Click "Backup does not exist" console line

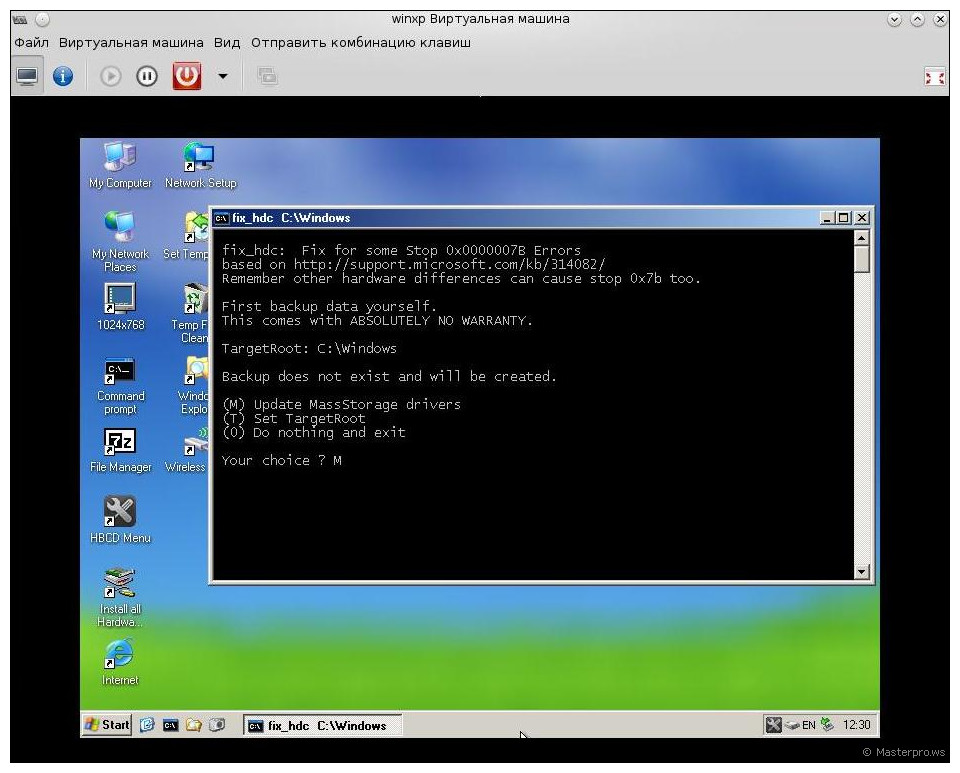coord(389,376)
